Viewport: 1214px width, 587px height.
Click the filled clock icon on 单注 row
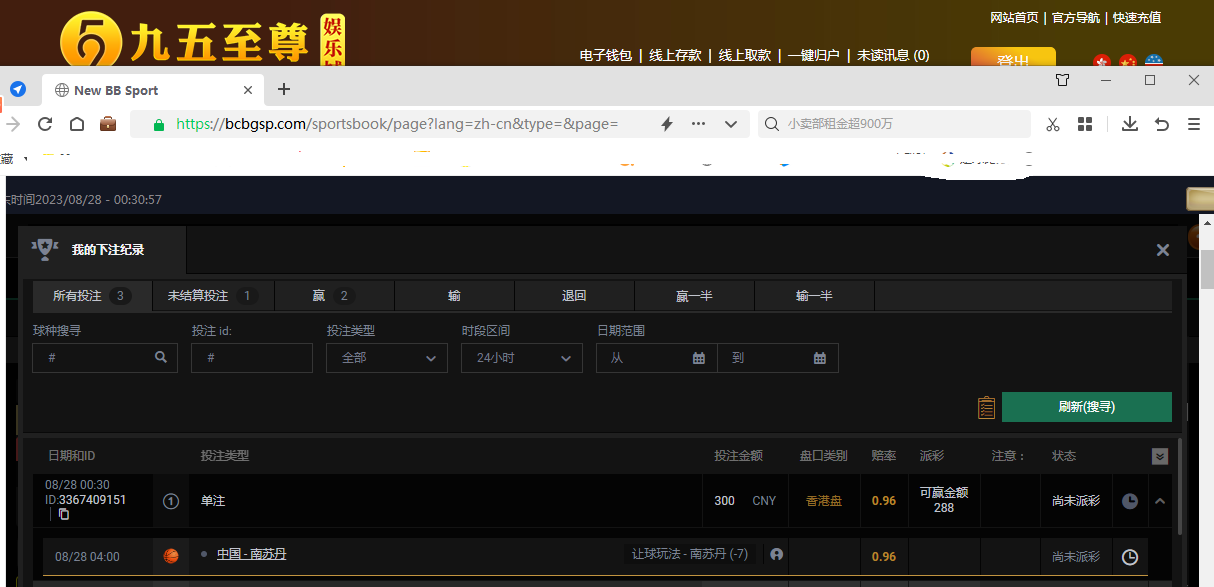click(x=1130, y=501)
